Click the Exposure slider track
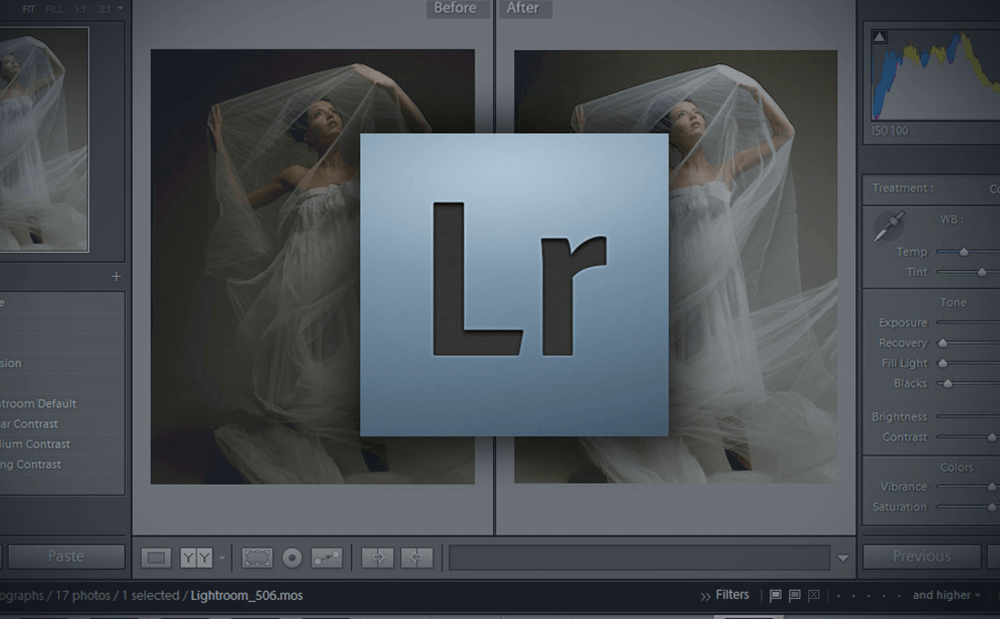1000x619 pixels. click(x=967, y=323)
